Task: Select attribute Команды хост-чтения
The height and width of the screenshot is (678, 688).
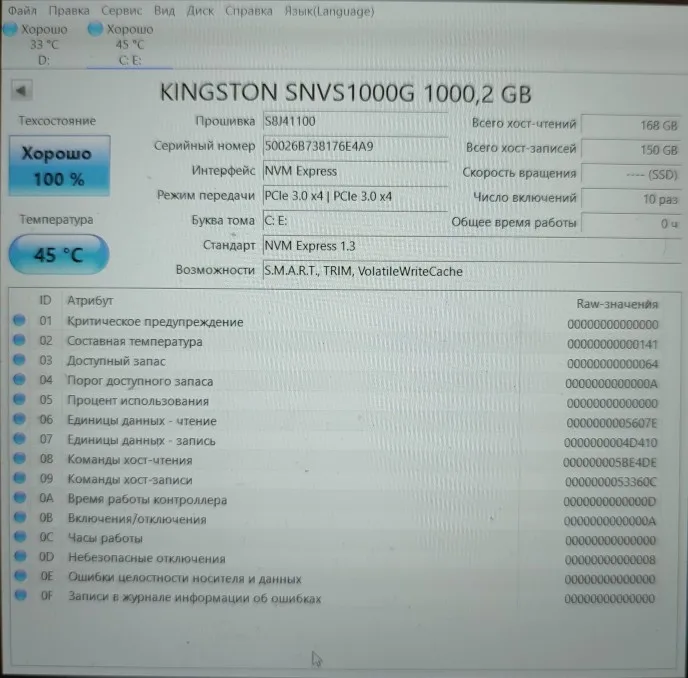Action: click(130, 460)
